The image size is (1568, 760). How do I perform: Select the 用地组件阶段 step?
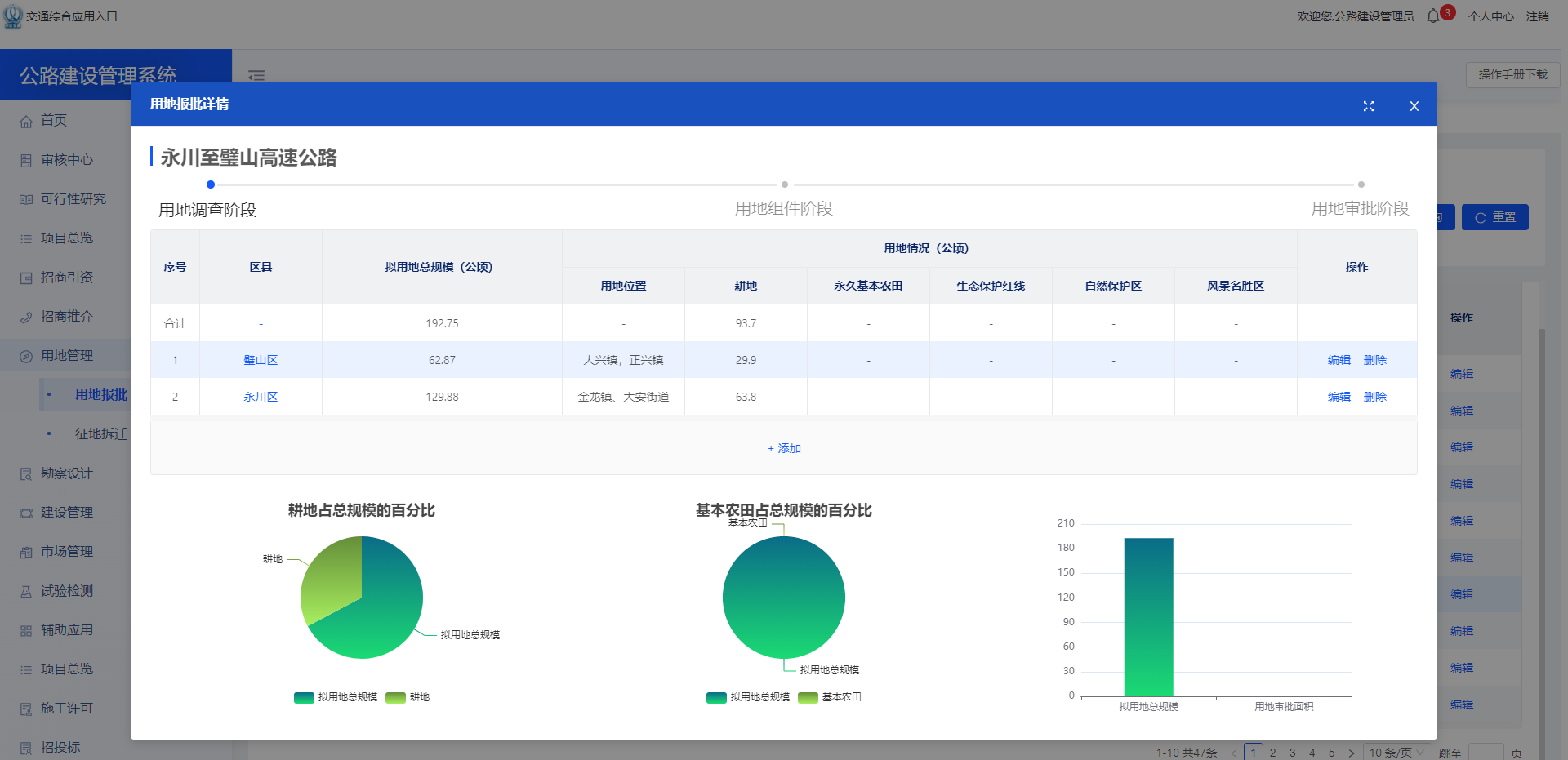[x=784, y=208]
